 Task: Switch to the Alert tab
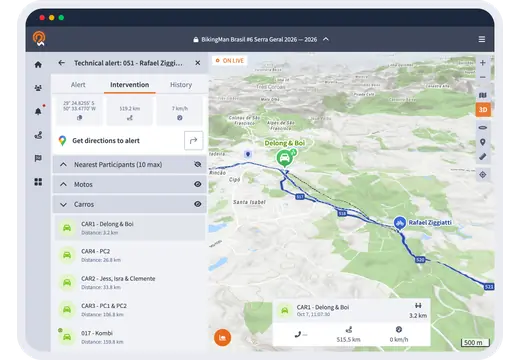point(78,85)
